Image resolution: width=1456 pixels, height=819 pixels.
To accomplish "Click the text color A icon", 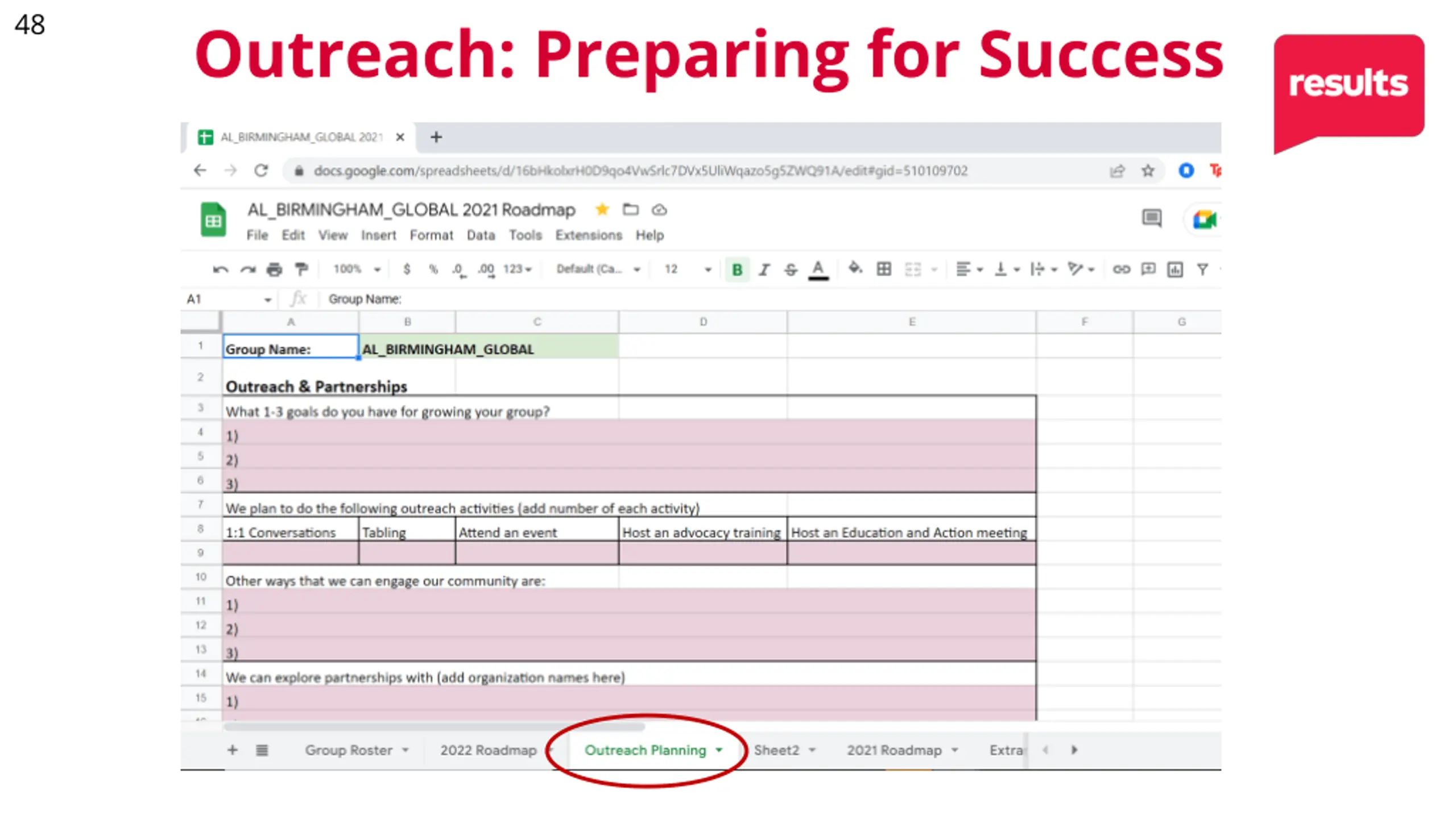I will (x=818, y=270).
